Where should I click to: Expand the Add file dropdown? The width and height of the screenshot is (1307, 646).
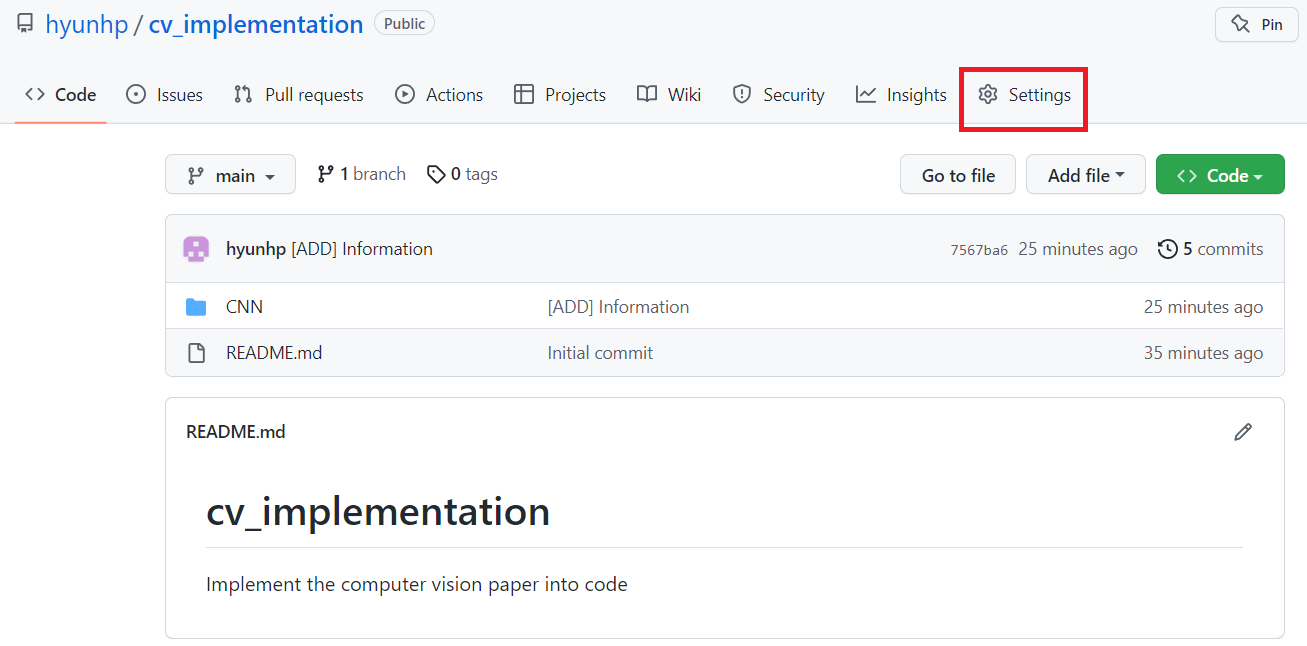pos(1086,175)
